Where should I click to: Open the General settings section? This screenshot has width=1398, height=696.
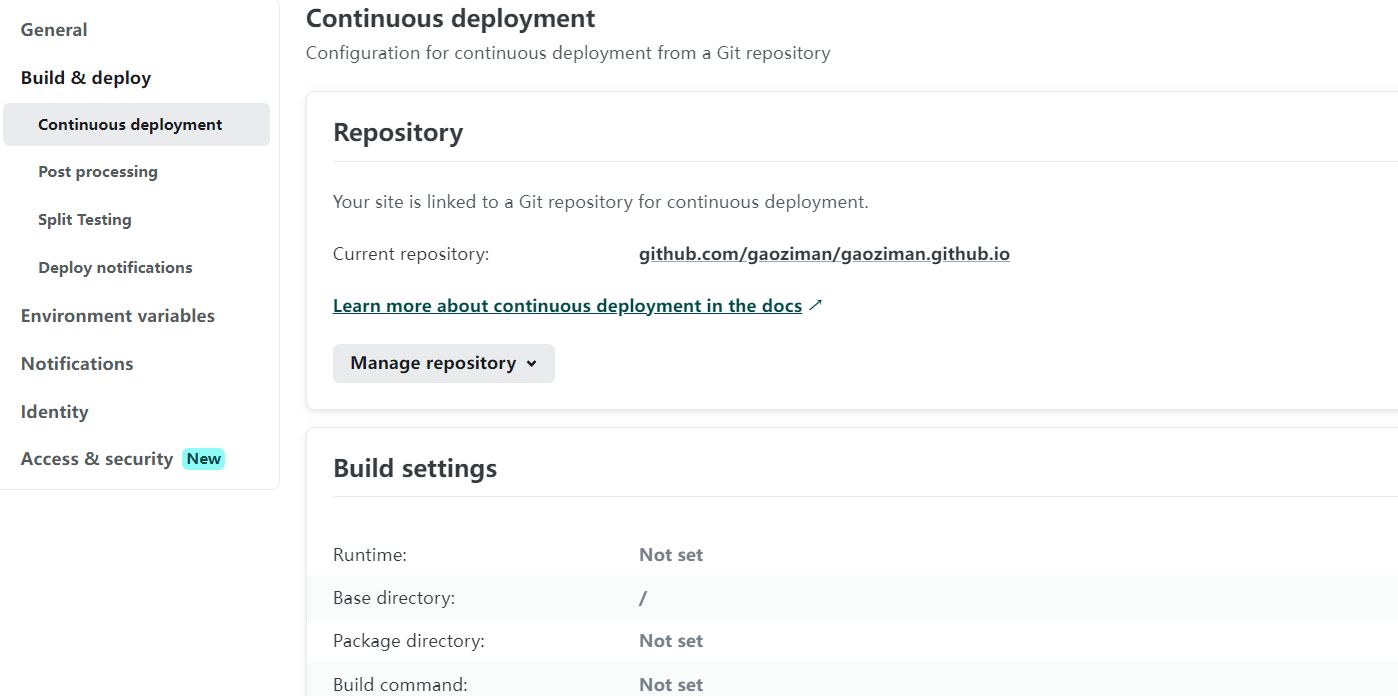(x=54, y=30)
